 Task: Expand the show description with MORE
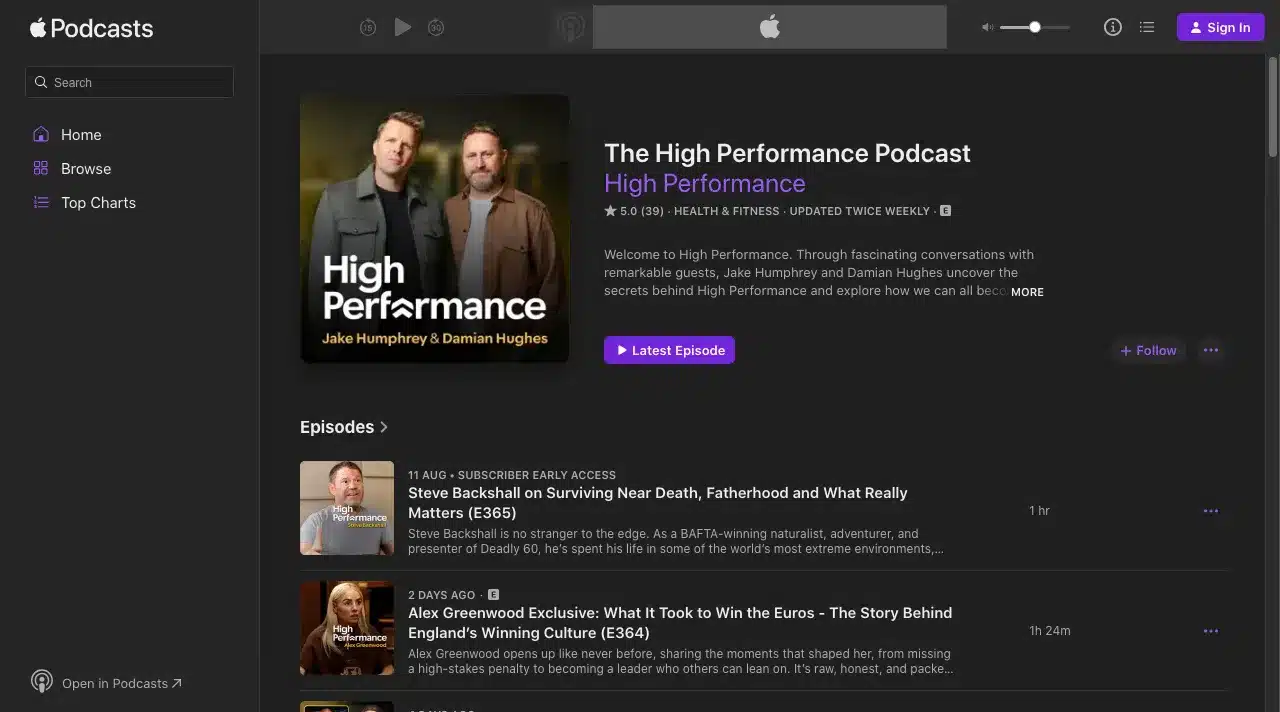(1027, 292)
